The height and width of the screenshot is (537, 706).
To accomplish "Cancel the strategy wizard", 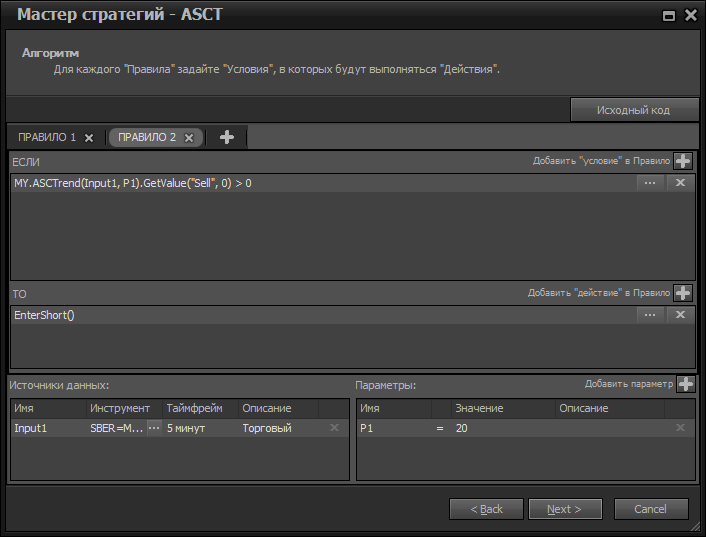I will click(651, 509).
